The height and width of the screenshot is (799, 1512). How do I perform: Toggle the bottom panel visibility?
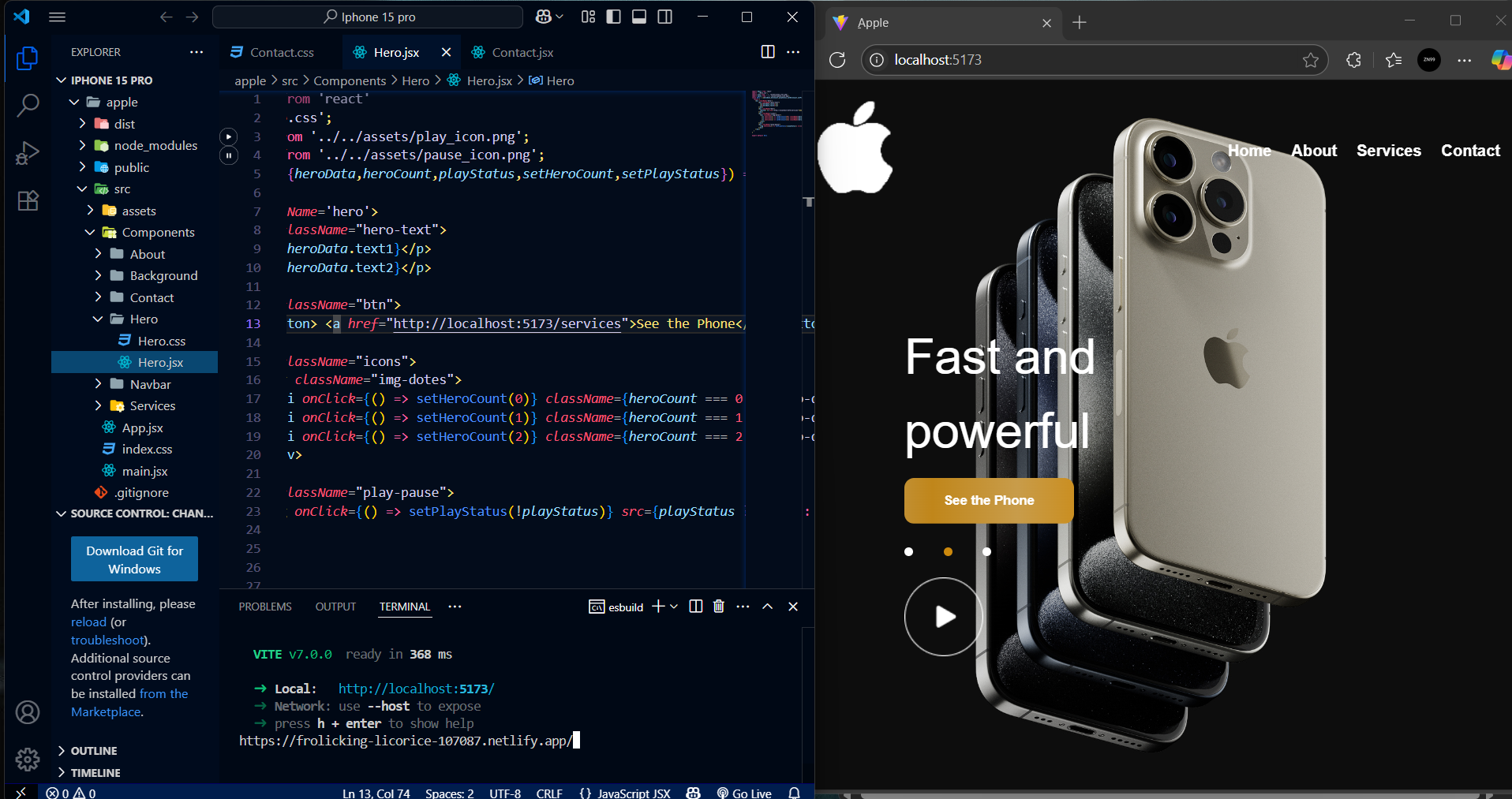[639, 17]
